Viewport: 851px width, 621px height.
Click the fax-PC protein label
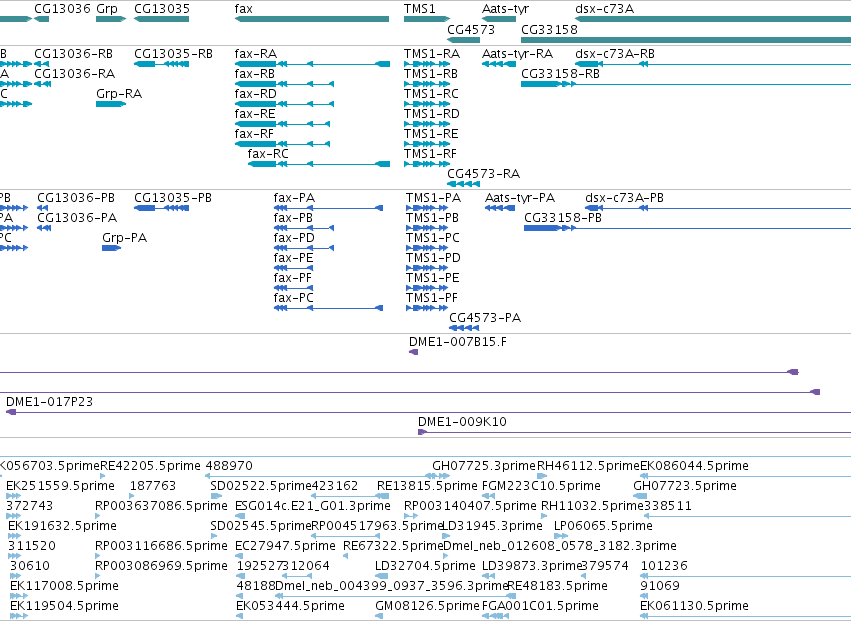click(x=294, y=297)
